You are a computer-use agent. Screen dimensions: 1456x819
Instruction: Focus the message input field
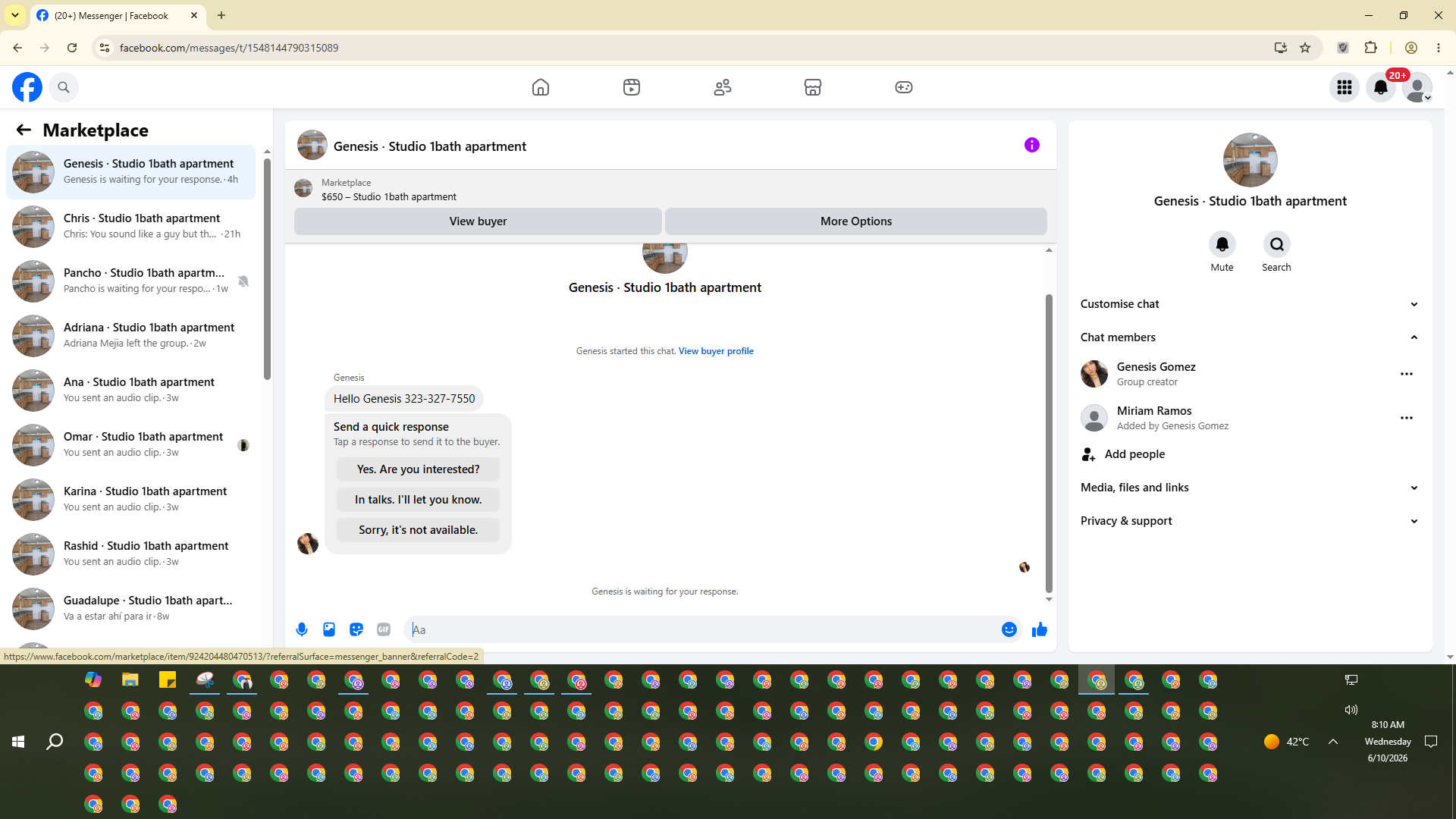(x=704, y=629)
